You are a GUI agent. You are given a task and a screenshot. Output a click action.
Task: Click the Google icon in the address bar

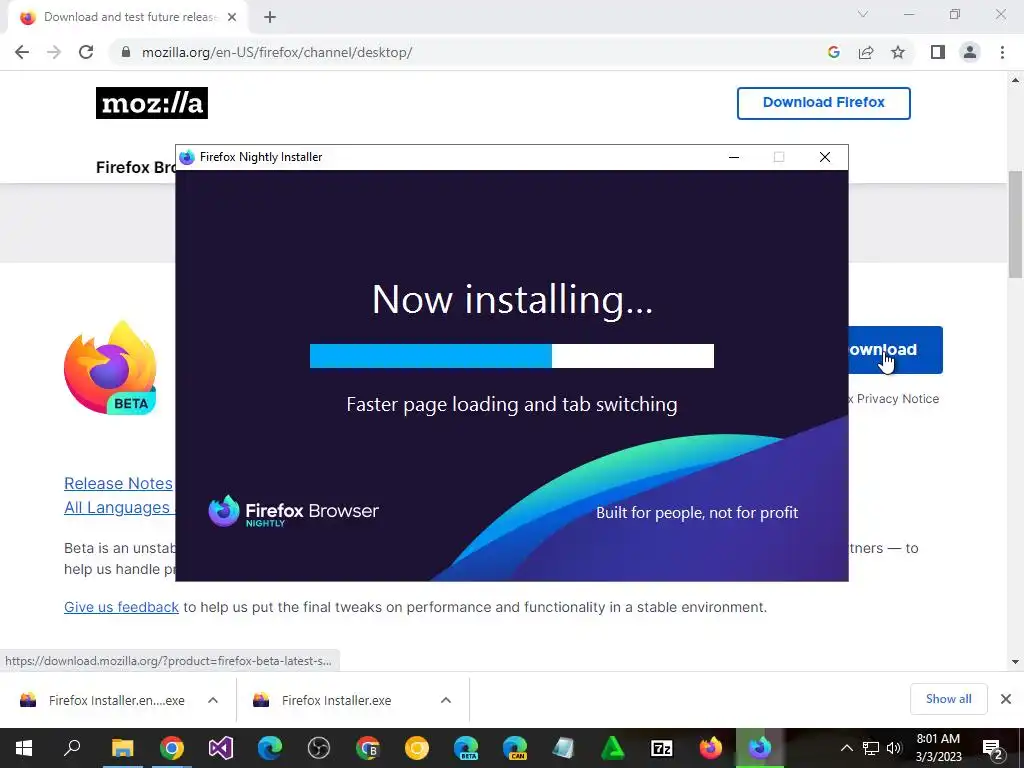(834, 52)
